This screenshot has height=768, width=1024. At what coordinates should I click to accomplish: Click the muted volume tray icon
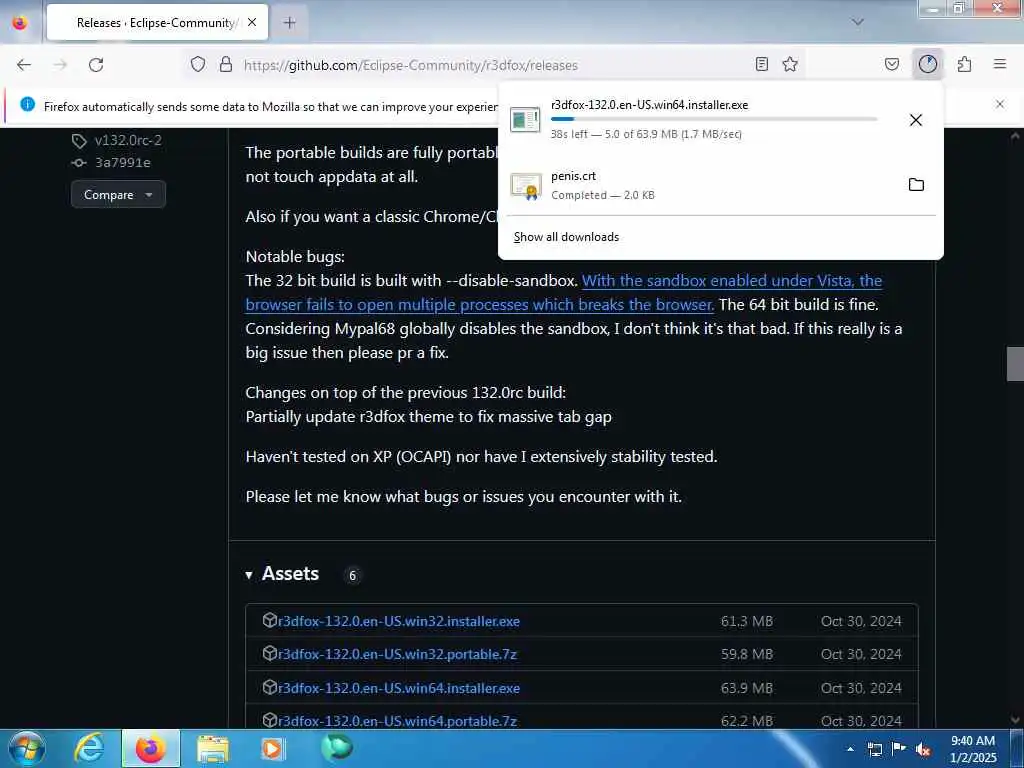click(923, 749)
